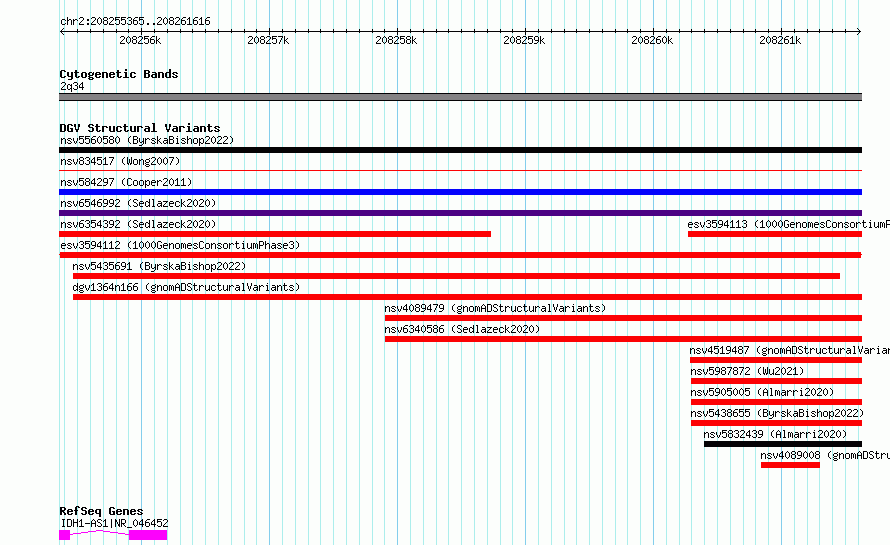
Task: Select the large magenta IDH1-AS1 exon block
Action: click(148, 535)
